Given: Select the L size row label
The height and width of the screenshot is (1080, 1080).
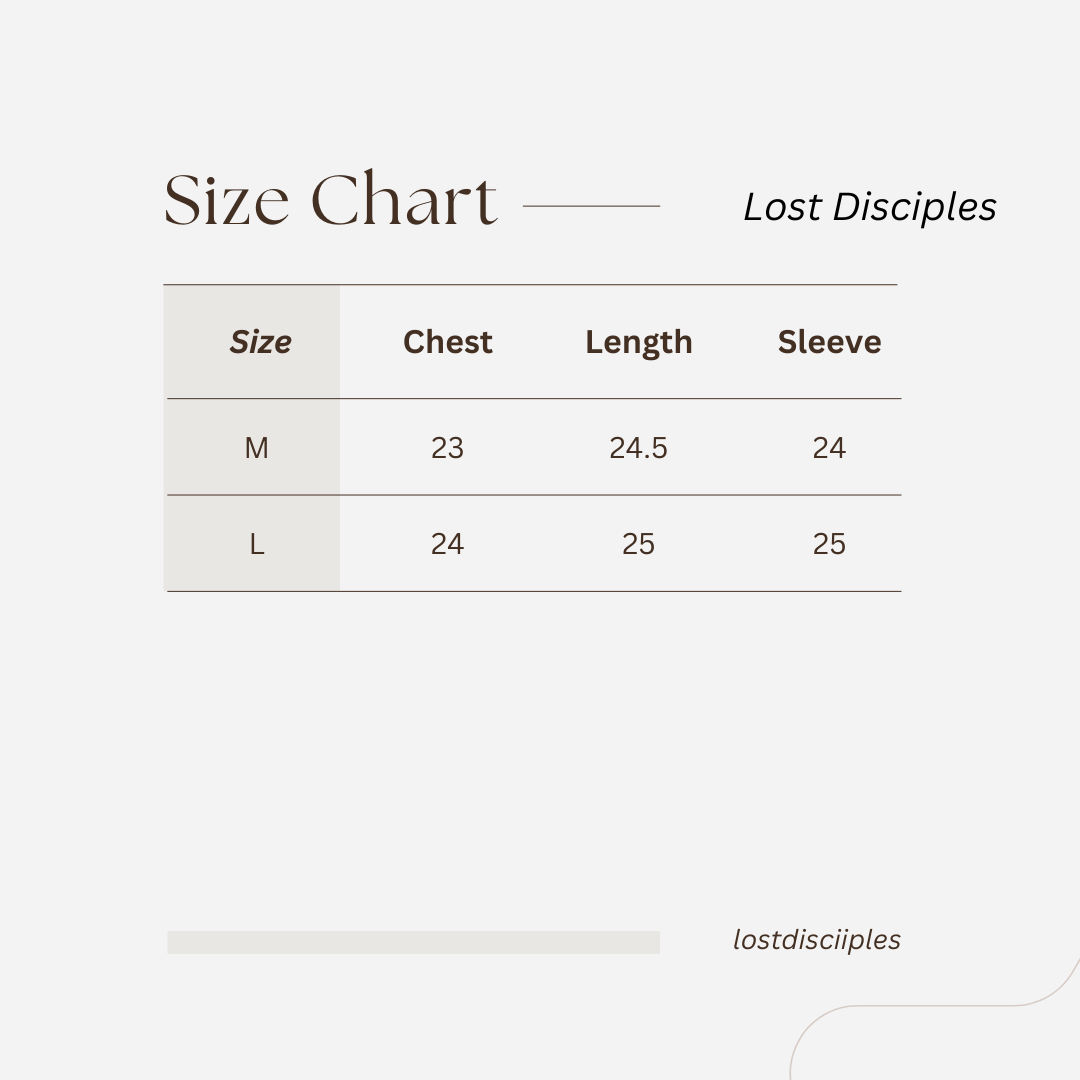Looking at the screenshot, I should 256,544.
